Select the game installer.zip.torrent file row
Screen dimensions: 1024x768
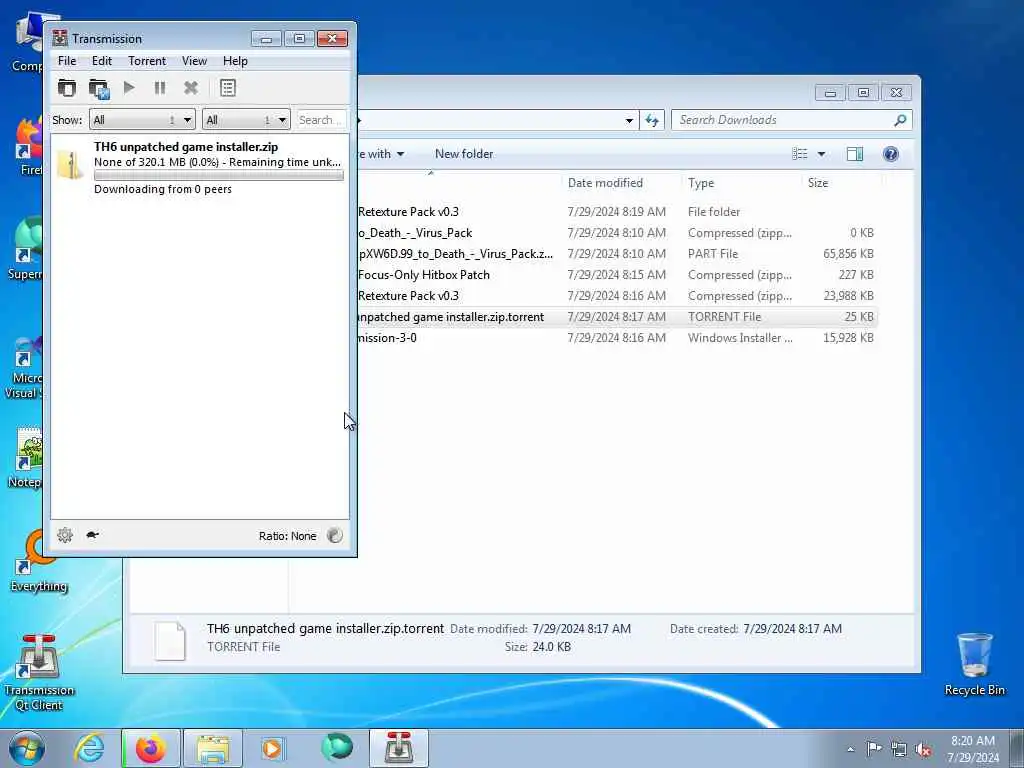[x=616, y=317]
